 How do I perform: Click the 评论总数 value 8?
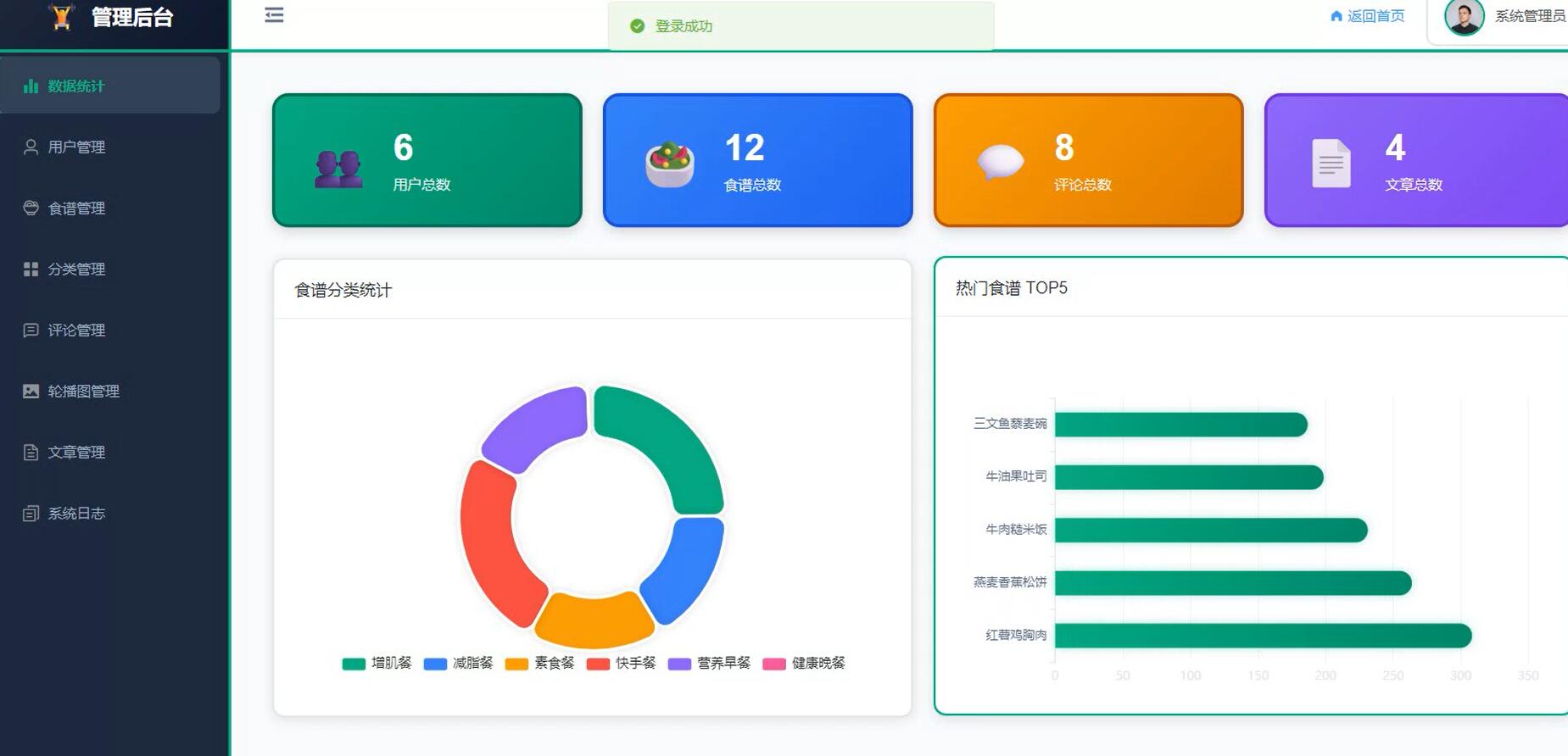[1064, 148]
